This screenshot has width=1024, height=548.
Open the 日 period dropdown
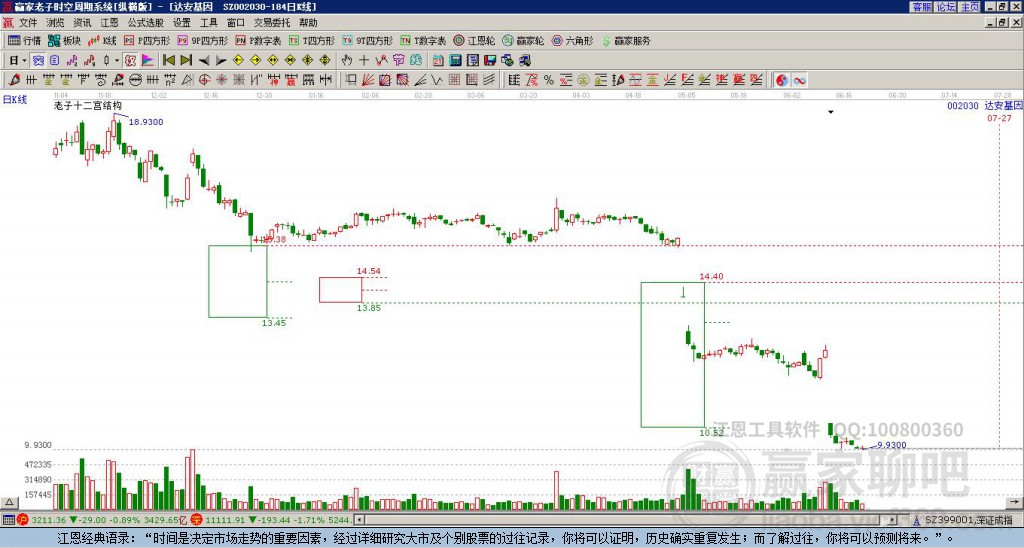coord(18,61)
